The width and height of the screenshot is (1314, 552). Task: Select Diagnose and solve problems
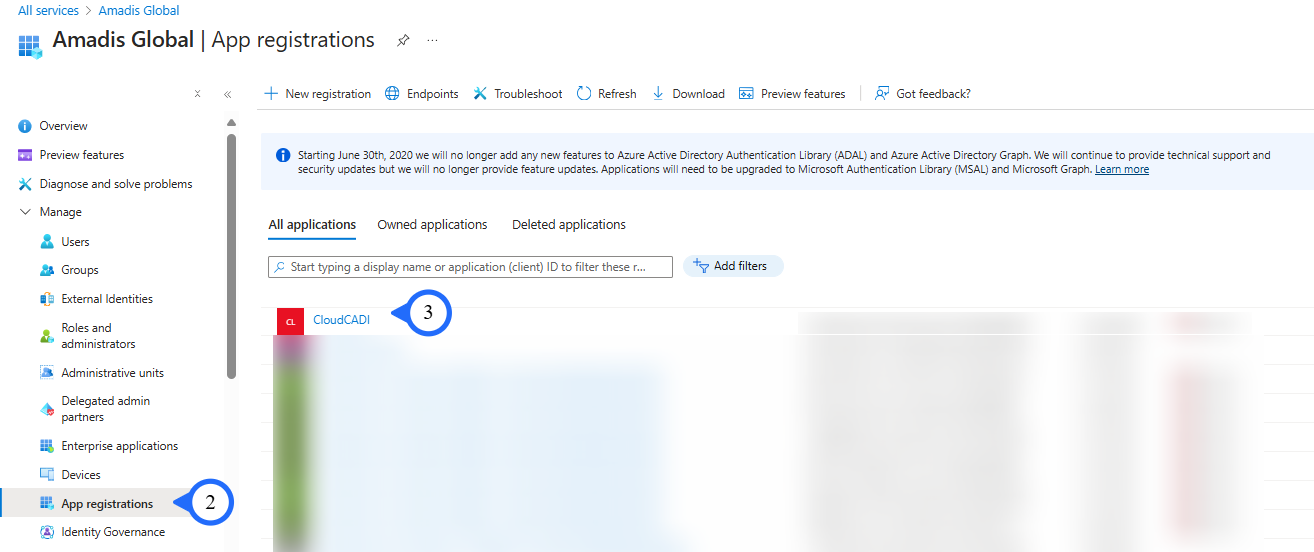(116, 184)
